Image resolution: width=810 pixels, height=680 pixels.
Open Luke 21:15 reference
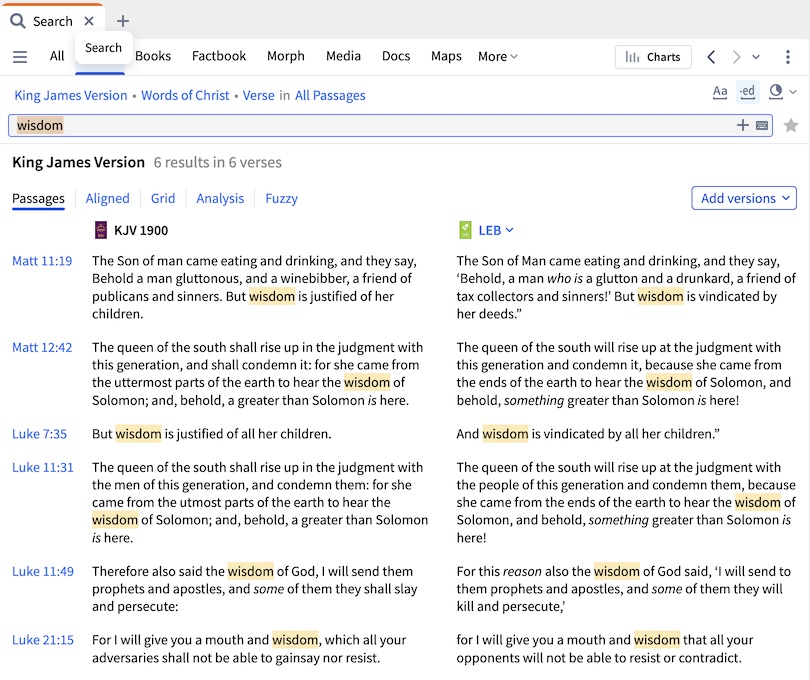[x=43, y=640]
